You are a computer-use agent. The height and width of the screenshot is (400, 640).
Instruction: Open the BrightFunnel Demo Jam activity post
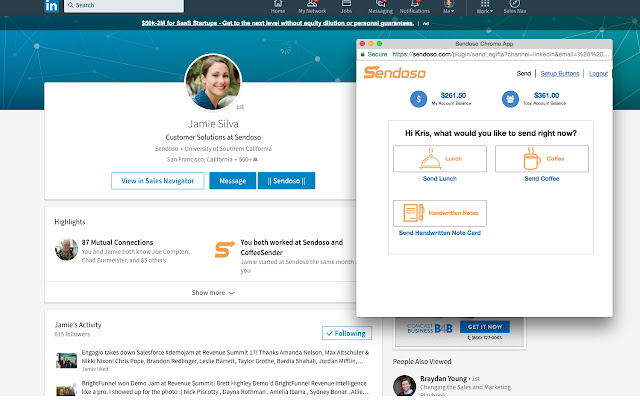point(225,387)
